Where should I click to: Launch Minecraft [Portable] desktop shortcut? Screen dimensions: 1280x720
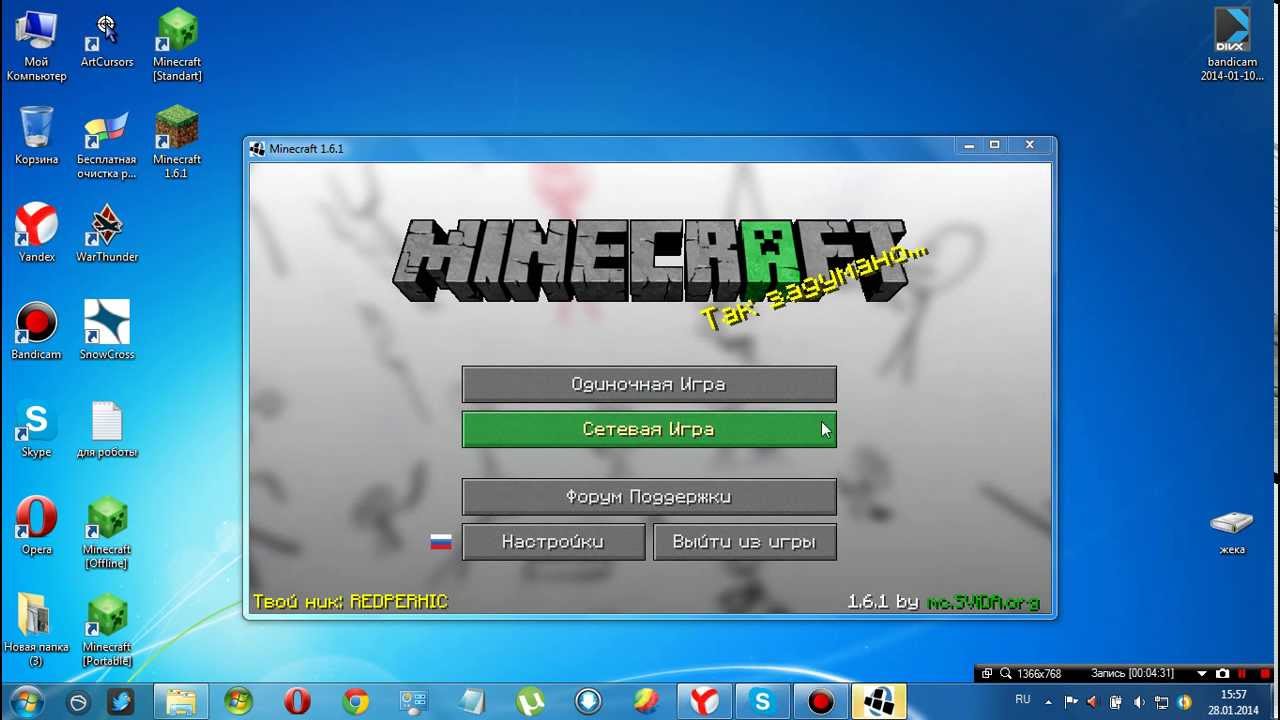pyautogui.click(x=107, y=630)
